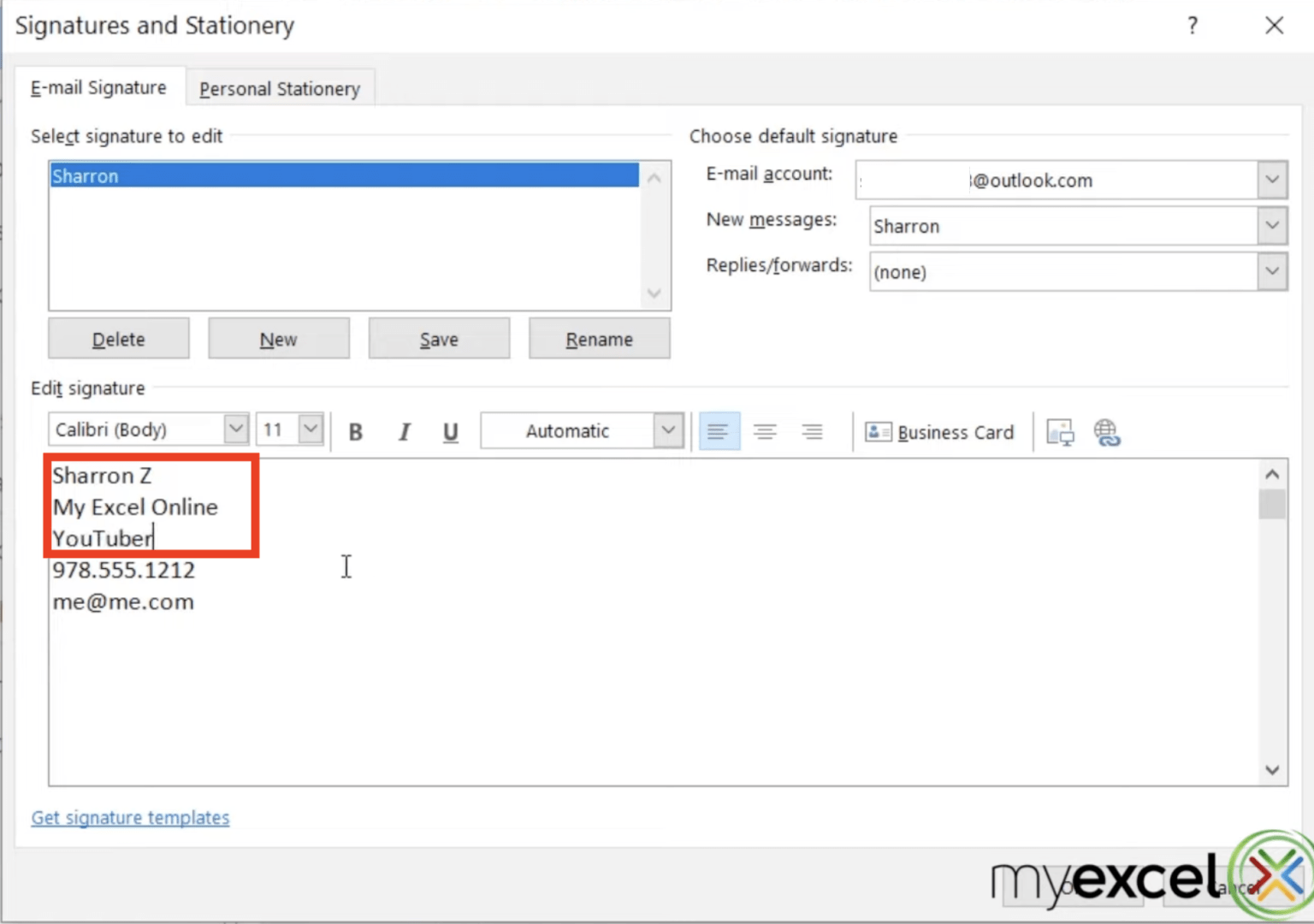This screenshot has width=1314, height=924.
Task: Expand the New messages signature dropdown
Action: pos(1272,226)
